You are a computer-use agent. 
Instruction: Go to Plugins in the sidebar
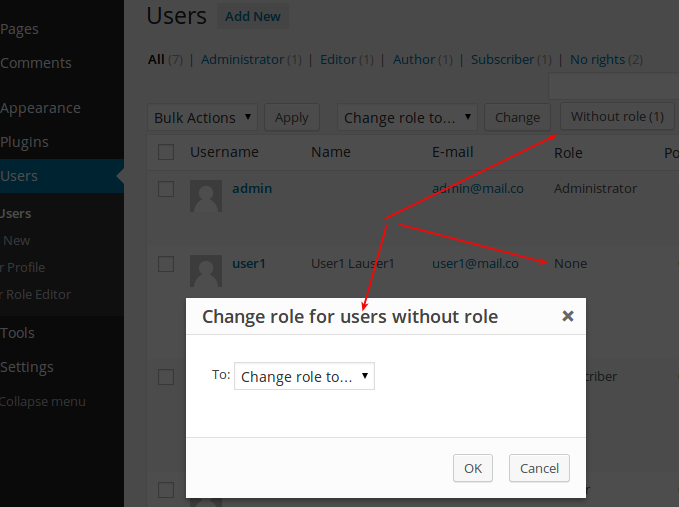point(24,142)
